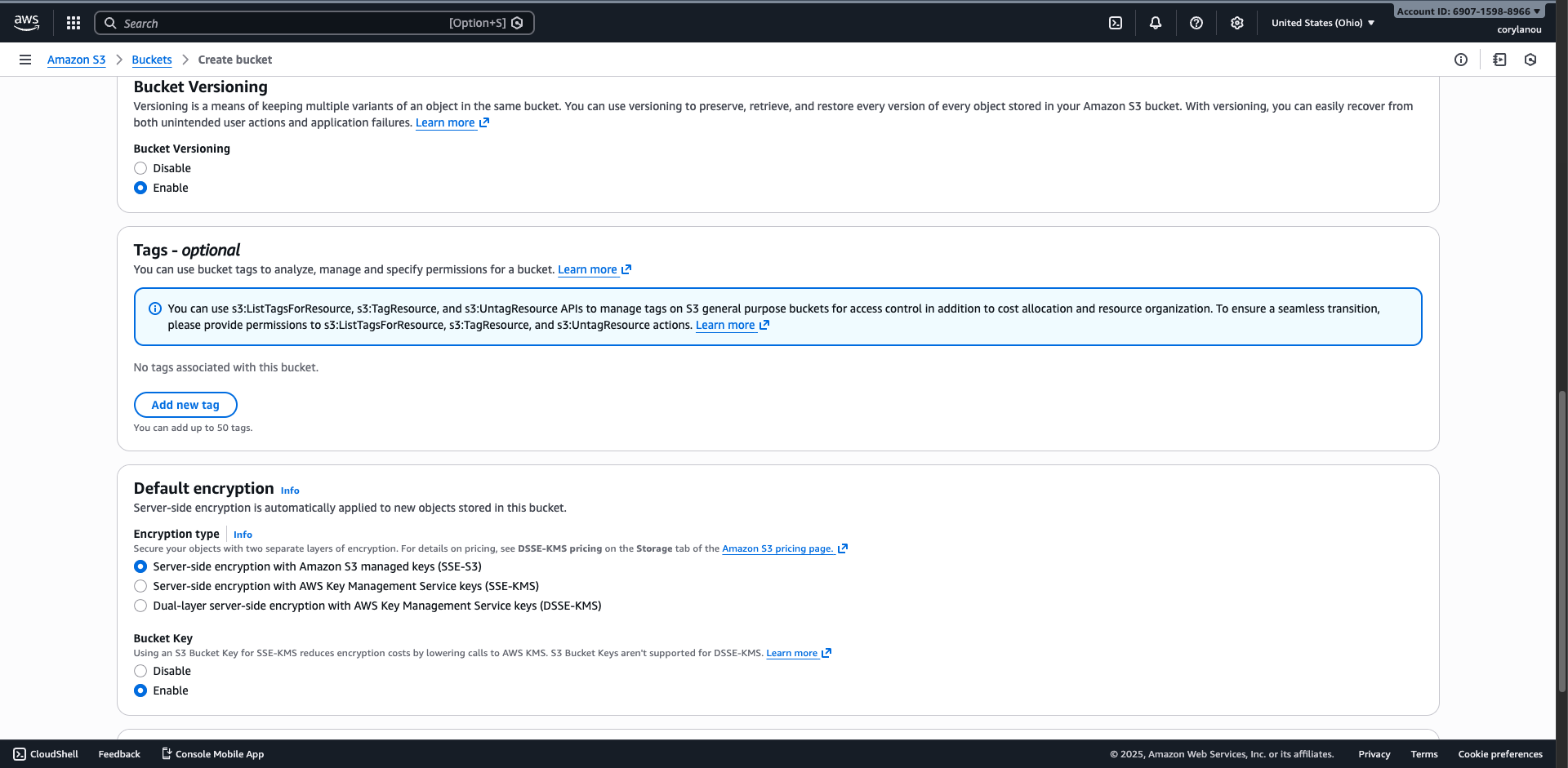Open the United States (Ohio) region selector
The width and height of the screenshot is (1568, 768).
1322,22
